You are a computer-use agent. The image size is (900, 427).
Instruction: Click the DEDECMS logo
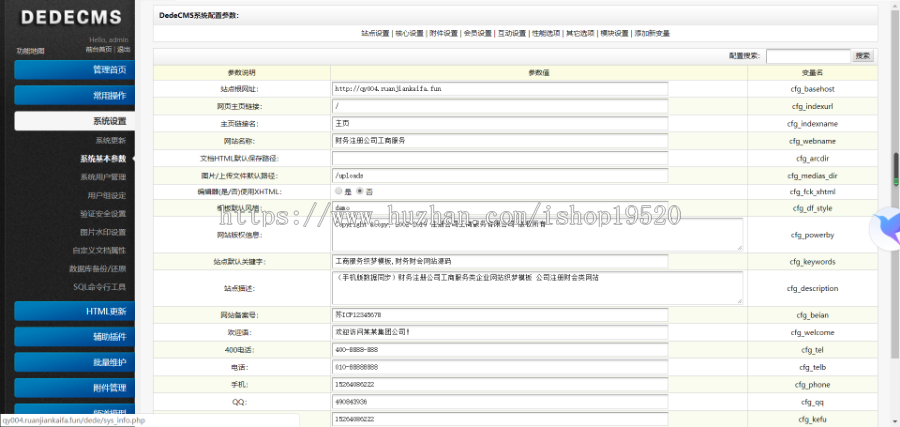[x=70, y=17]
